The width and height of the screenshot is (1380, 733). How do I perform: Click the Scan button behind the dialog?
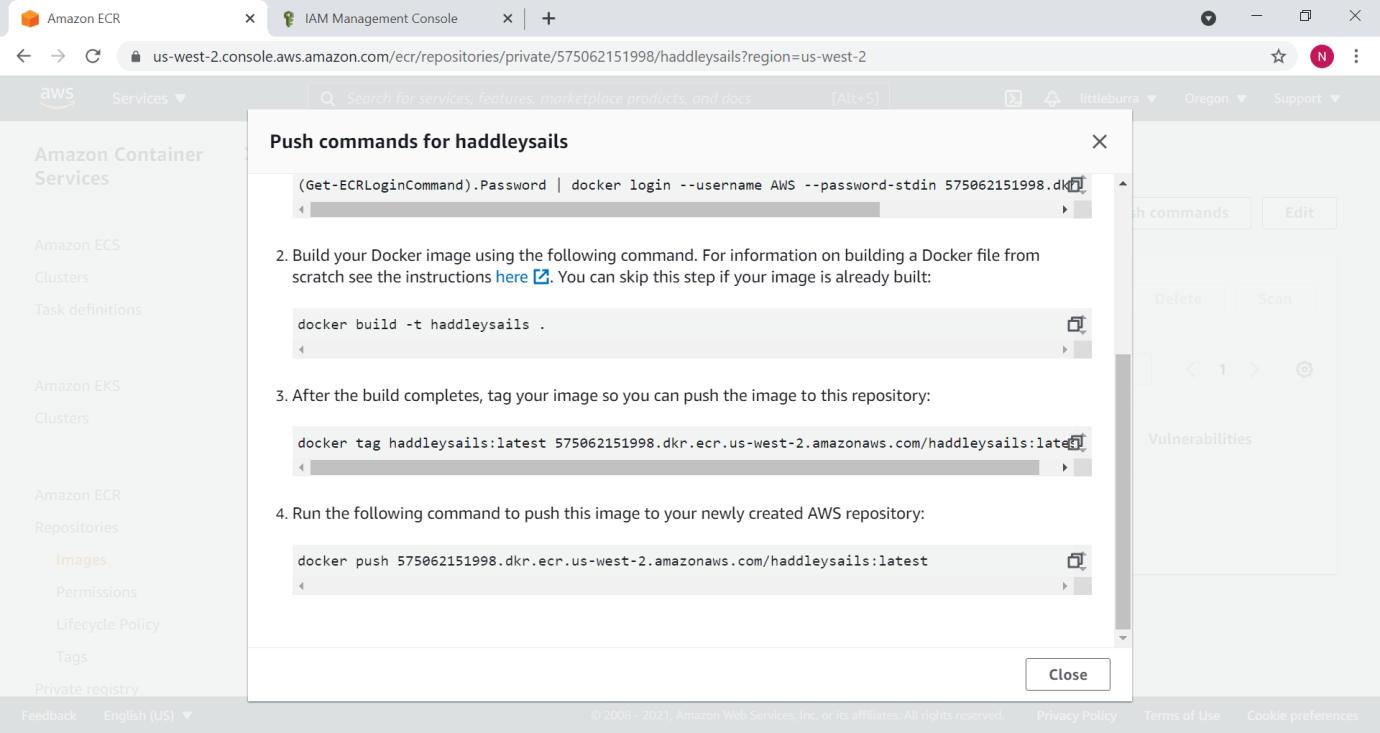(x=1275, y=299)
